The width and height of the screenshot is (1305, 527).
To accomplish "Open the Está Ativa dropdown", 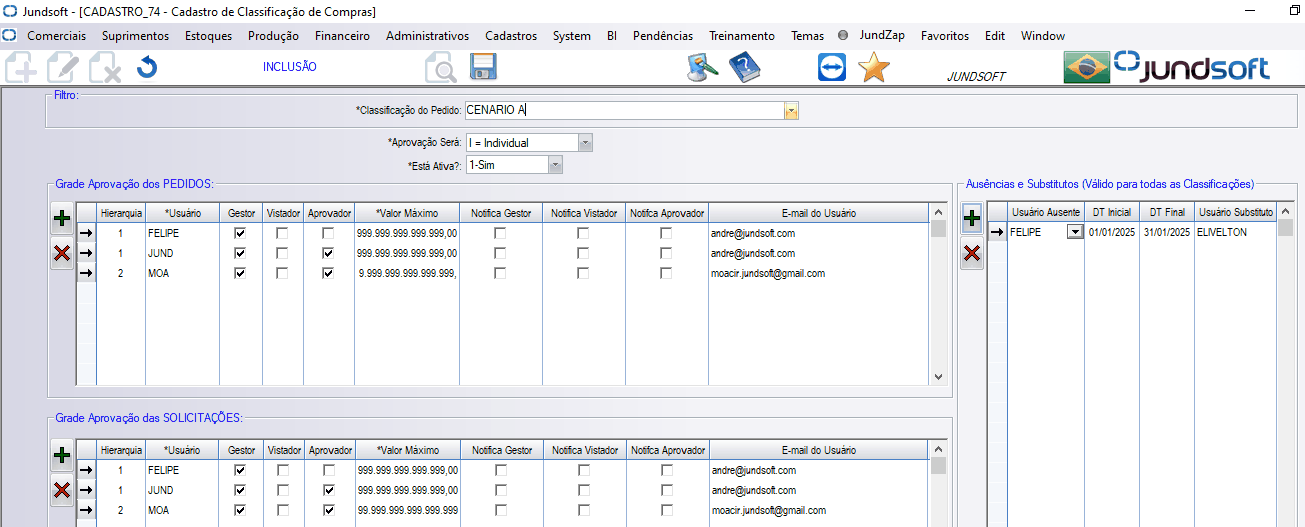I will 555,165.
